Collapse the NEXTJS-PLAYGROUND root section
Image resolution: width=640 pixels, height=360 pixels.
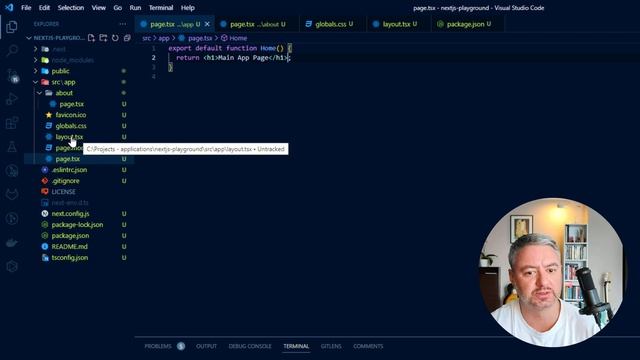(56, 38)
